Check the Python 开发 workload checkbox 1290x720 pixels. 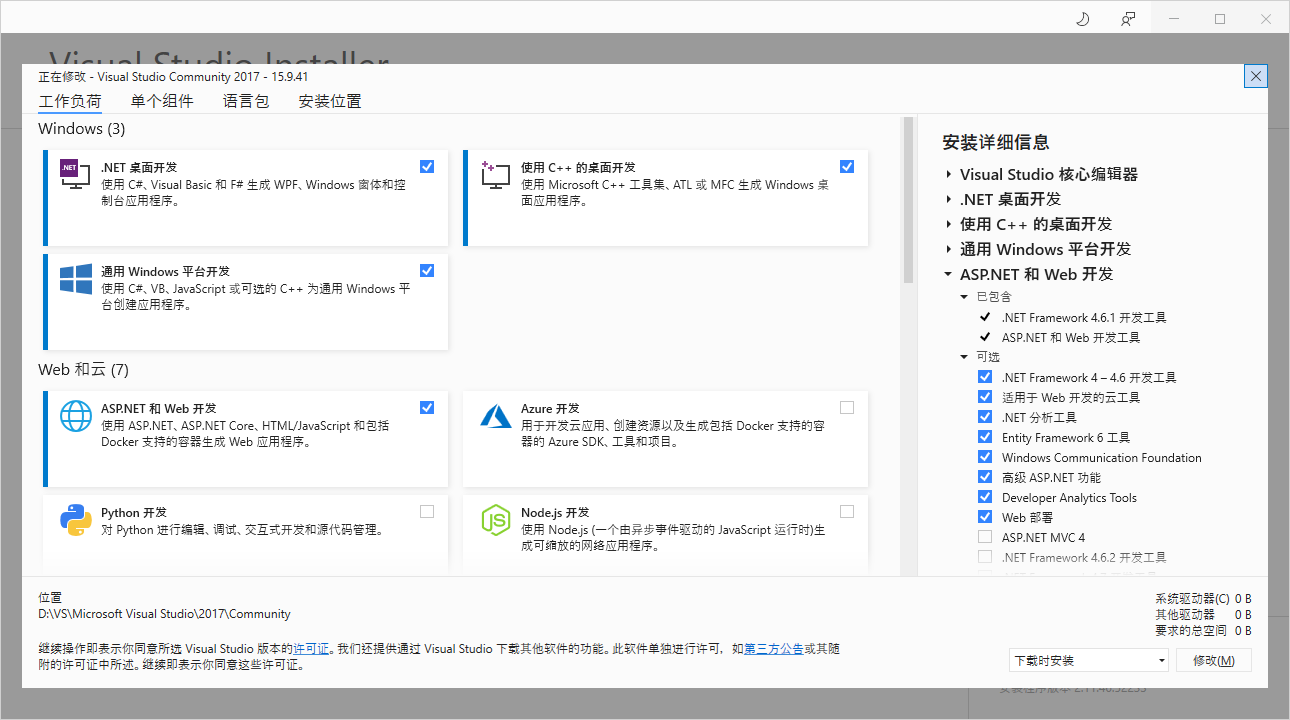[427, 512]
